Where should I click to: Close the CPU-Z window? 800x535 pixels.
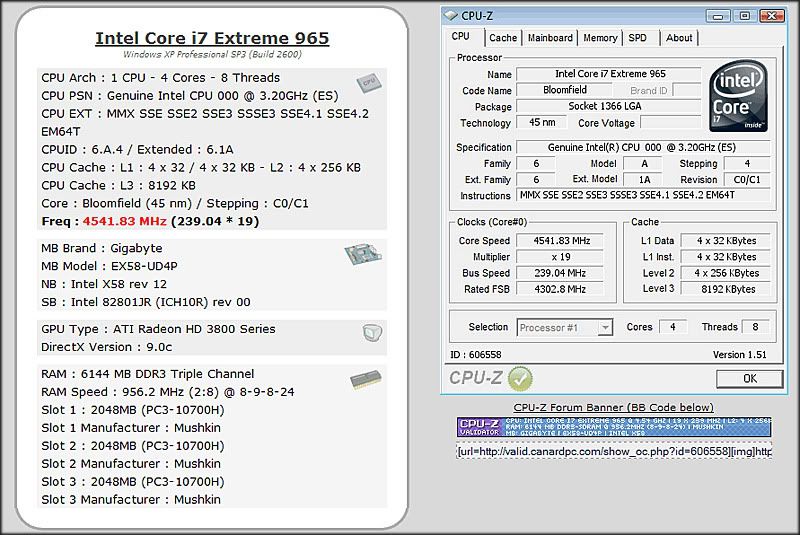(772, 16)
